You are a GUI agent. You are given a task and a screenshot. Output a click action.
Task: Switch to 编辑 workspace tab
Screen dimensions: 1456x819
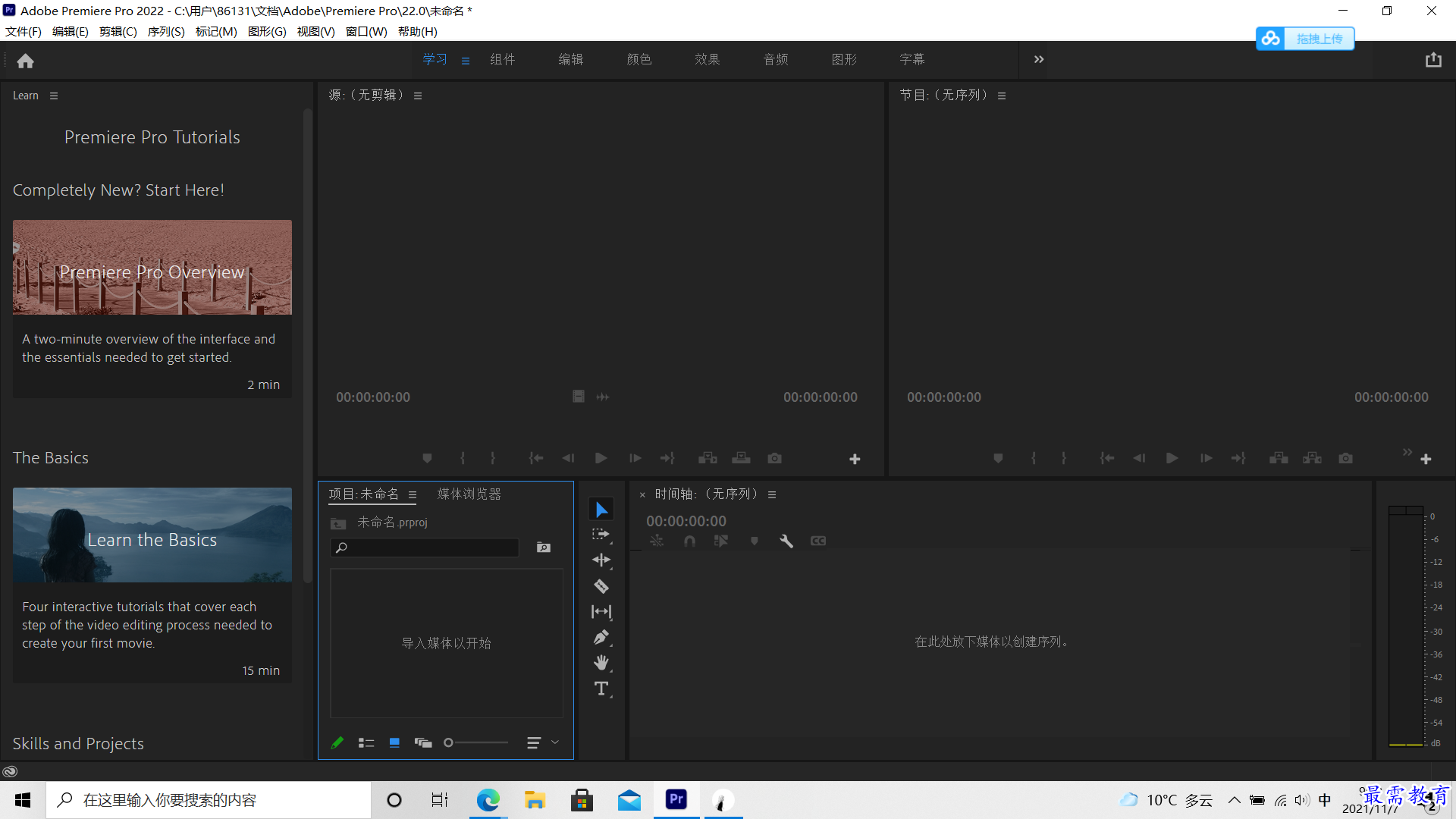(571, 59)
